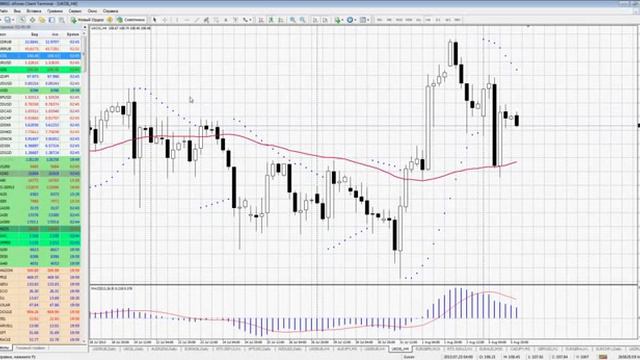Click the New Chart toolbar icon
Viewport: 640px width, 360px height.
(x=7, y=20)
